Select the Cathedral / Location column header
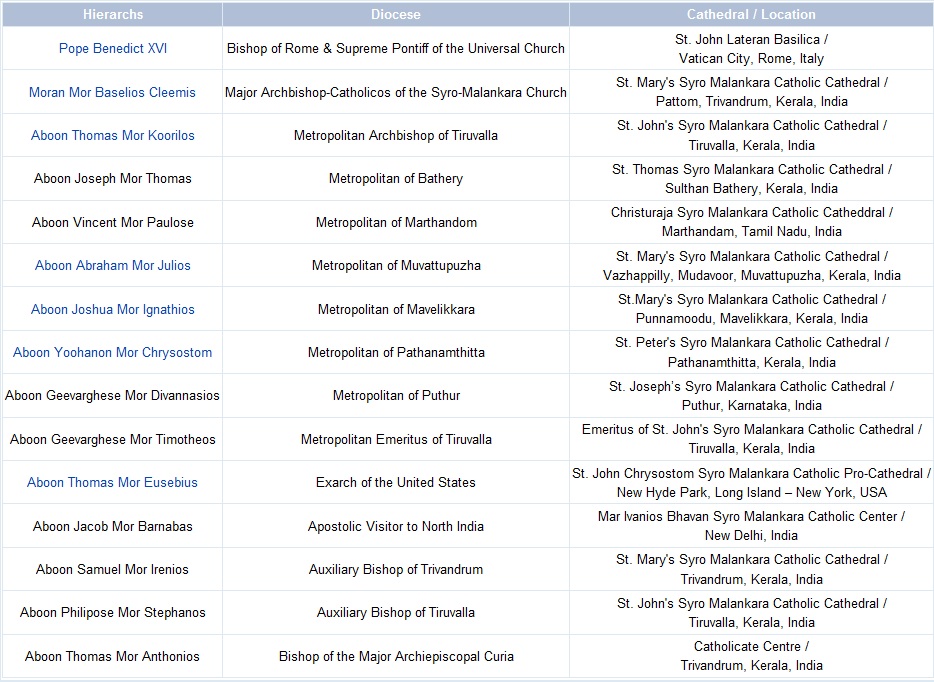 751,14
